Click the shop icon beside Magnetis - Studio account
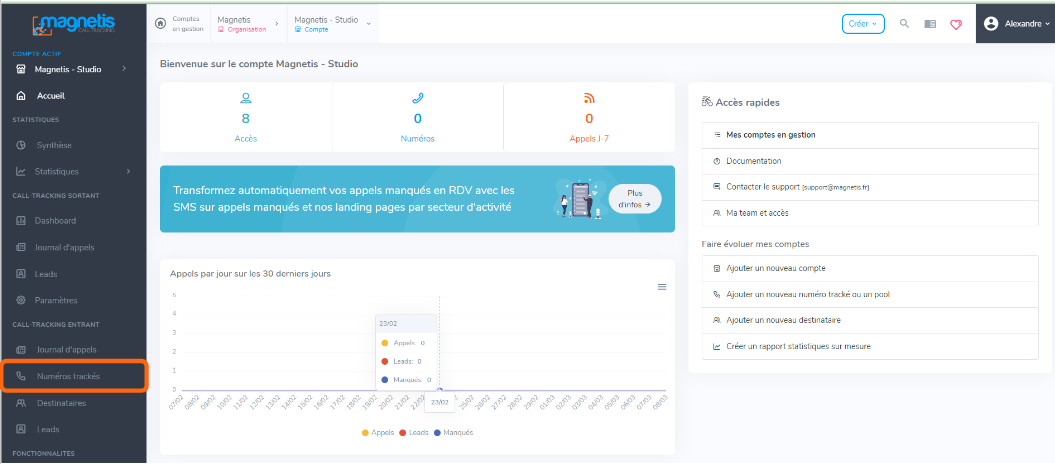This screenshot has width=1055, height=464. point(21,69)
